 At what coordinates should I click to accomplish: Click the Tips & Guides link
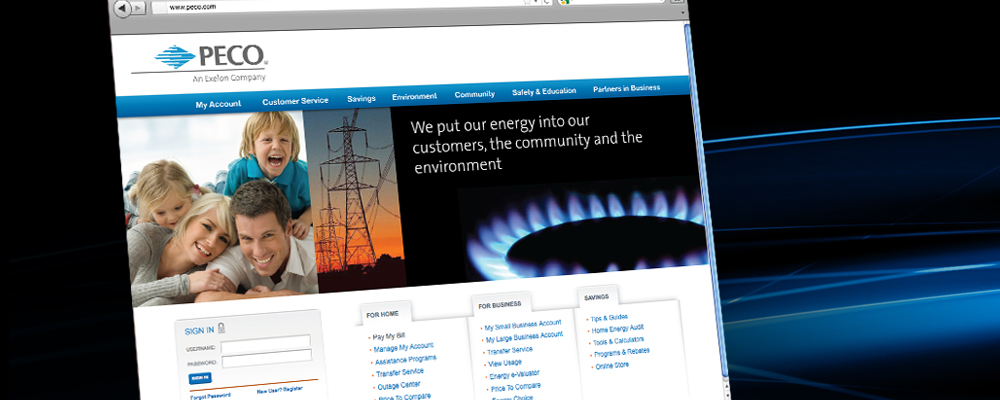click(x=609, y=318)
